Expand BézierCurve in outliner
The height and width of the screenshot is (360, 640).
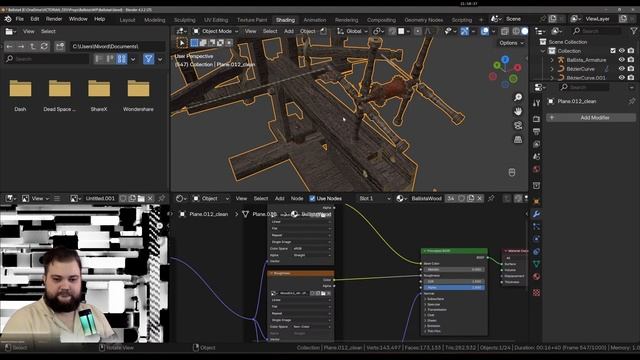pos(552,69)
